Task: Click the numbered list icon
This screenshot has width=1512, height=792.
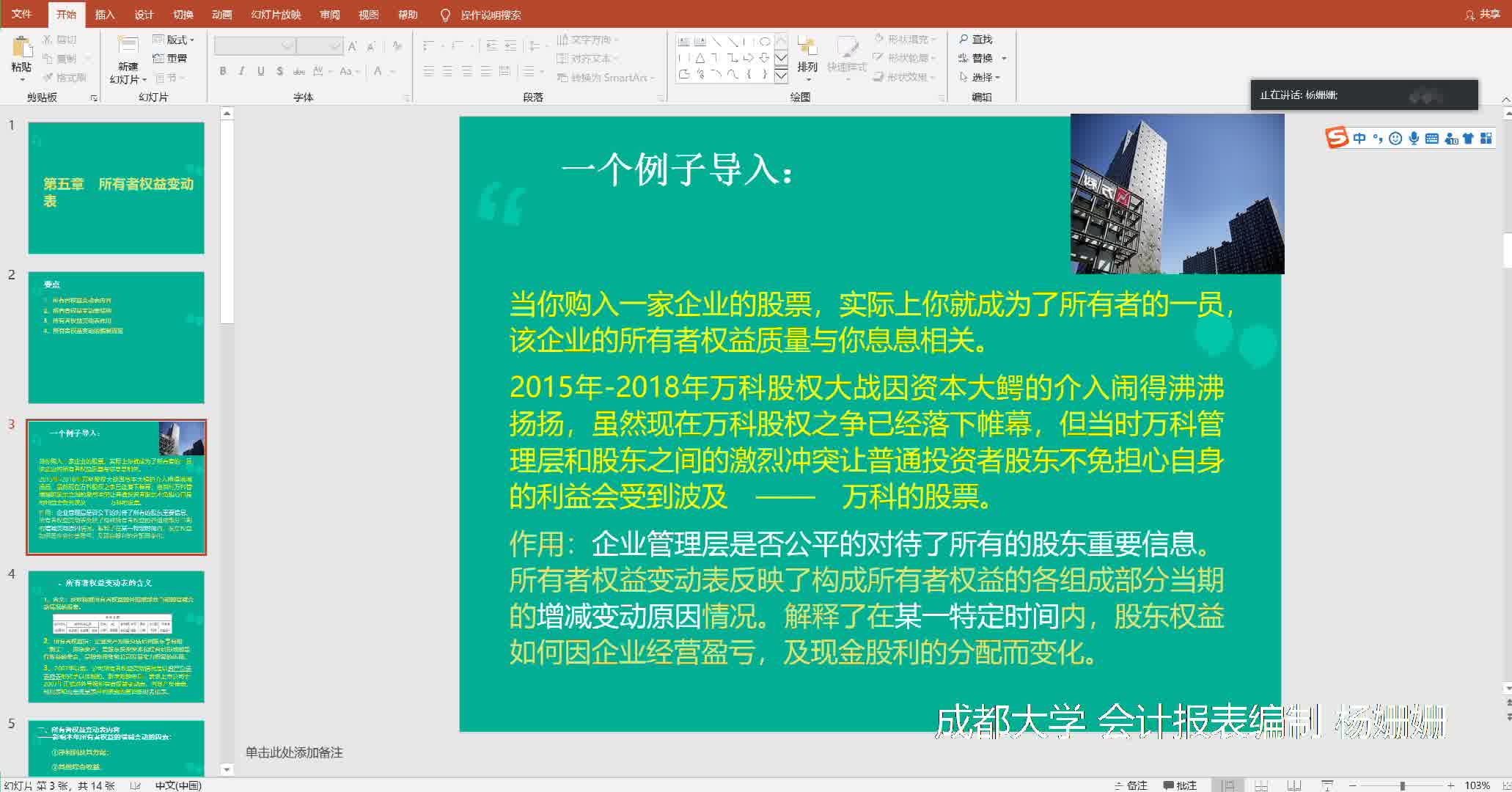Action: [459, 46]
